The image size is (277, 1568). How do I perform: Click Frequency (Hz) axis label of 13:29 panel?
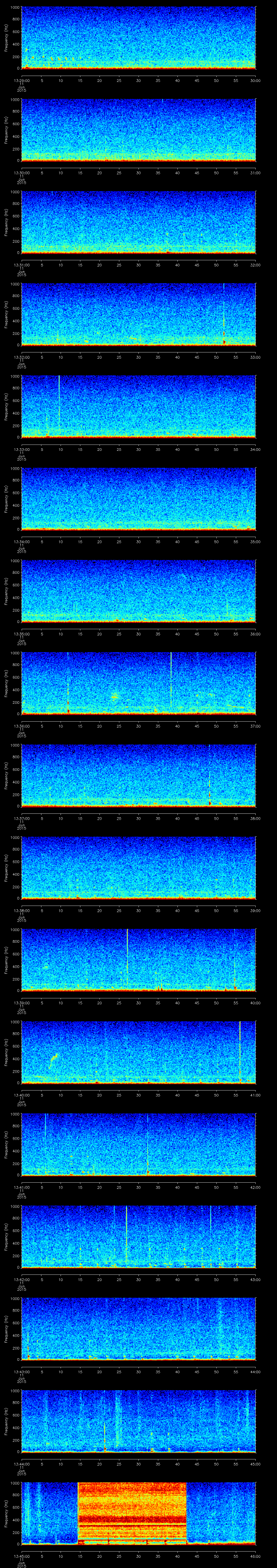point(6,38)
